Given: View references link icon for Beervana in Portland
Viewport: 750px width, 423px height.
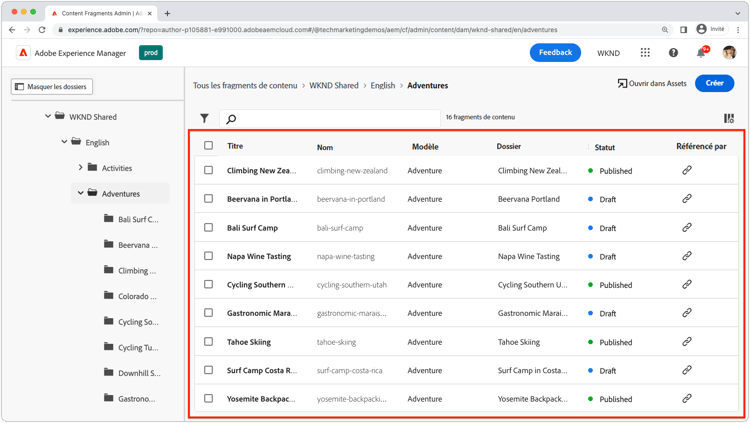Looking at the screenshot, I should click(687, 199).
